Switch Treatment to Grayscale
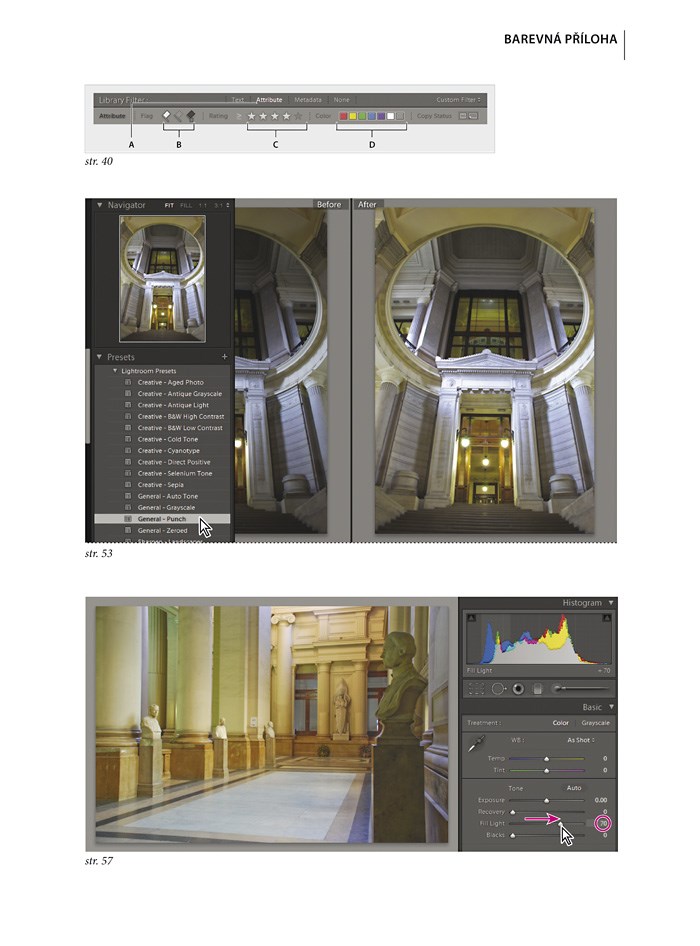 coord(595,723)
